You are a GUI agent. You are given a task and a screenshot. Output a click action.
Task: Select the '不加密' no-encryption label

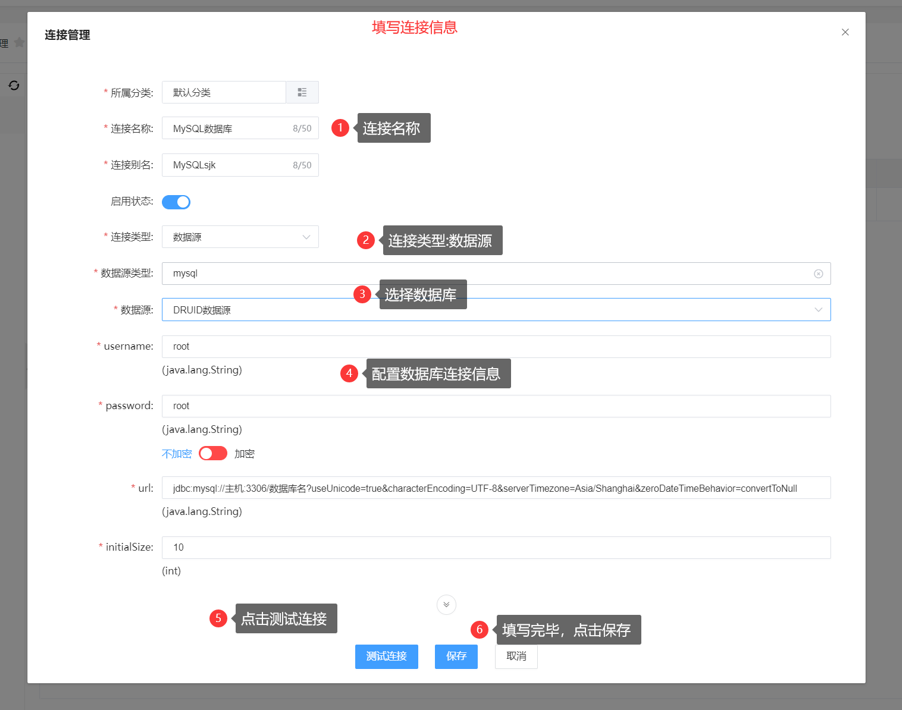[176, 454]
